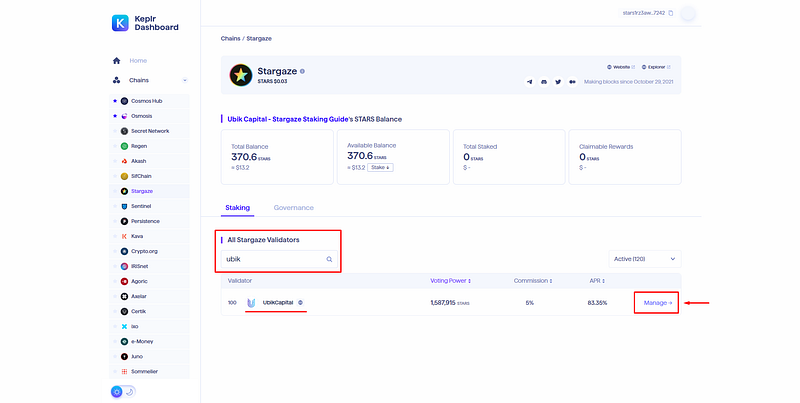This screenshot has width=800, height=403.
Task: Open the Juno chain page
Action: [149, 357]
